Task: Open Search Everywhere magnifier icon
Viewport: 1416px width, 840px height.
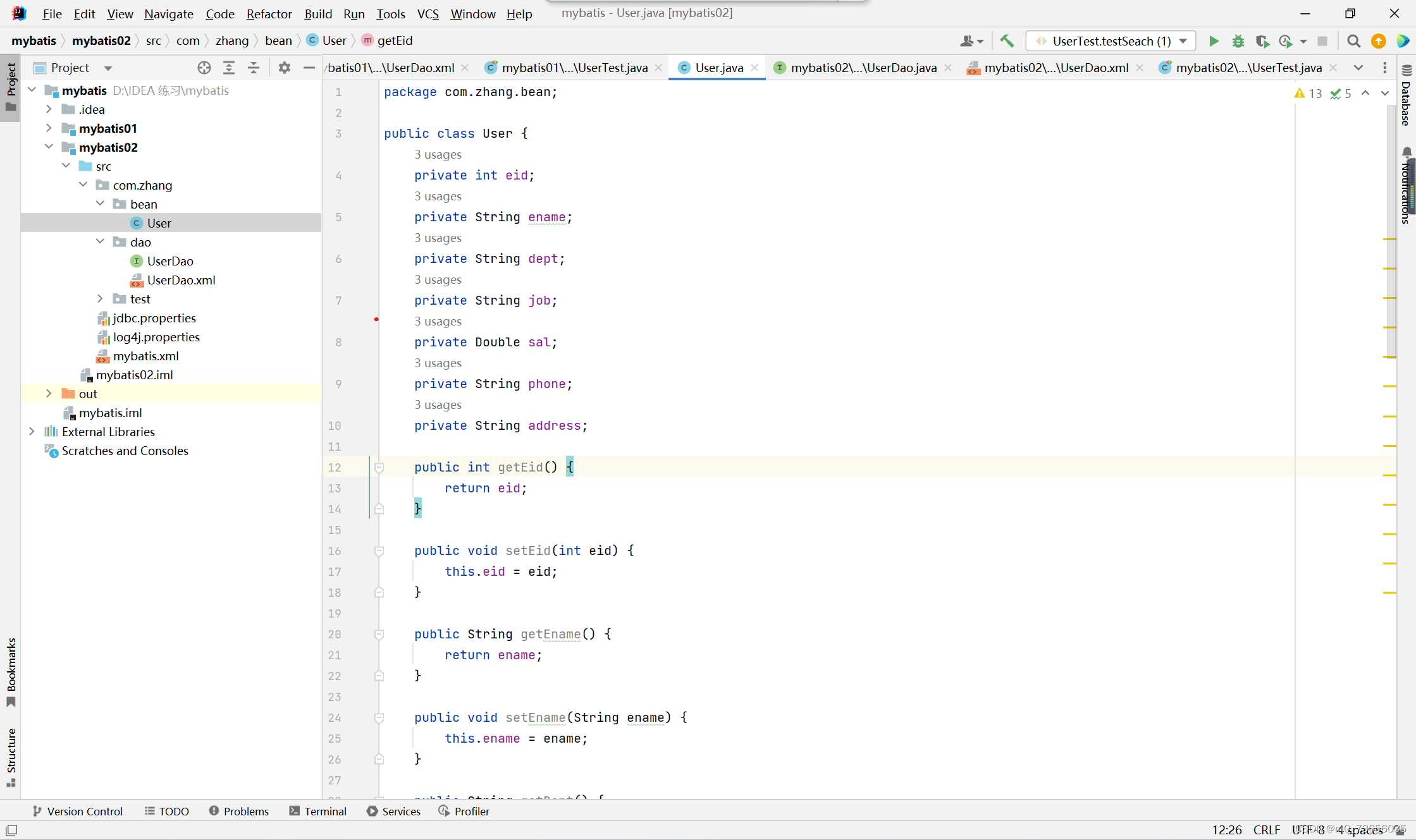Action: (1353, 41)
